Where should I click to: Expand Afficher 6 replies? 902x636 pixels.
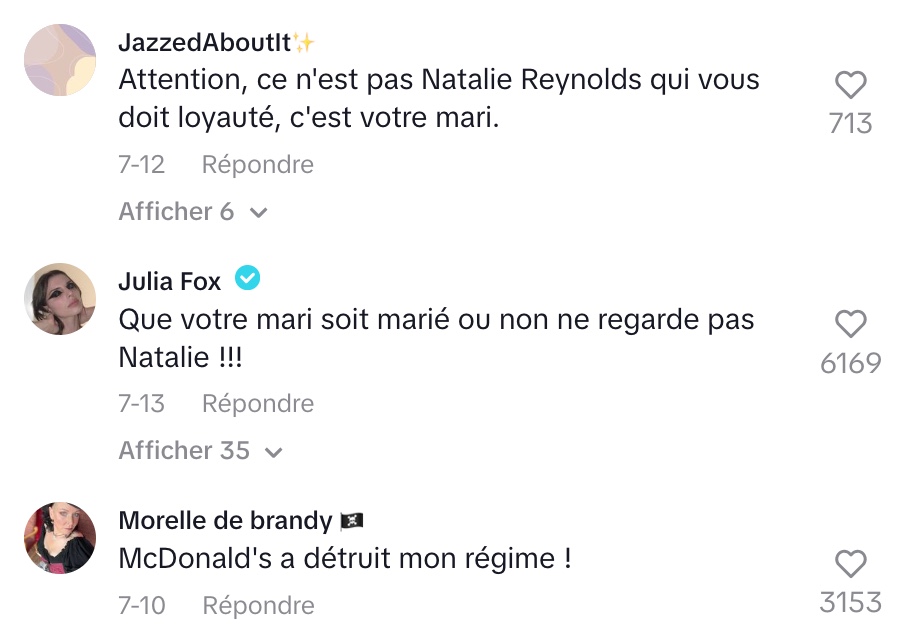pos(193,212)
